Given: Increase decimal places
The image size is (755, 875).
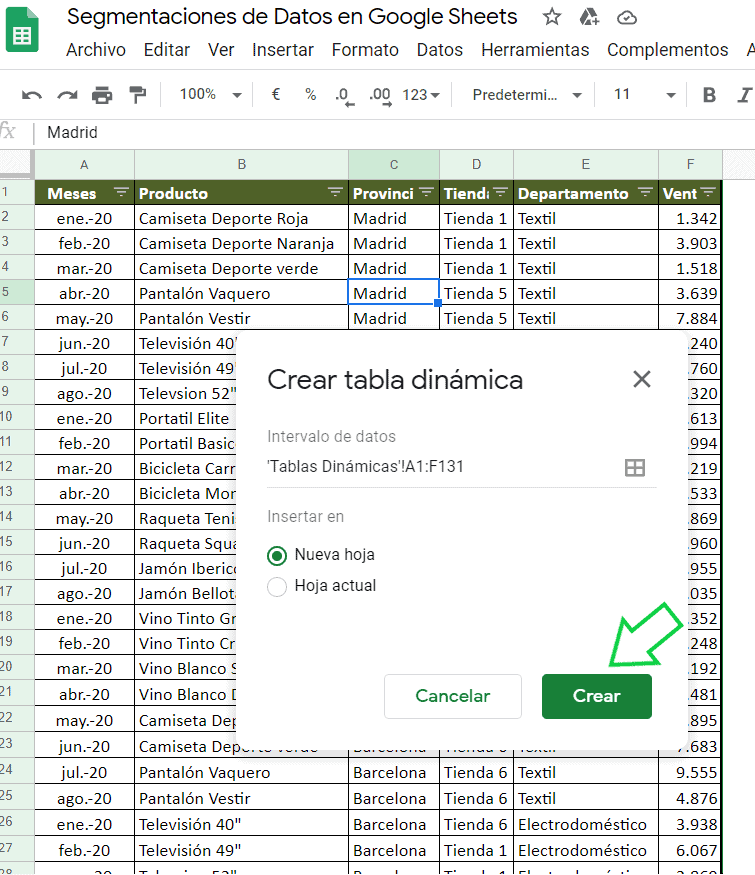Looking at the screenshot, I should click(x=381, y=96).
